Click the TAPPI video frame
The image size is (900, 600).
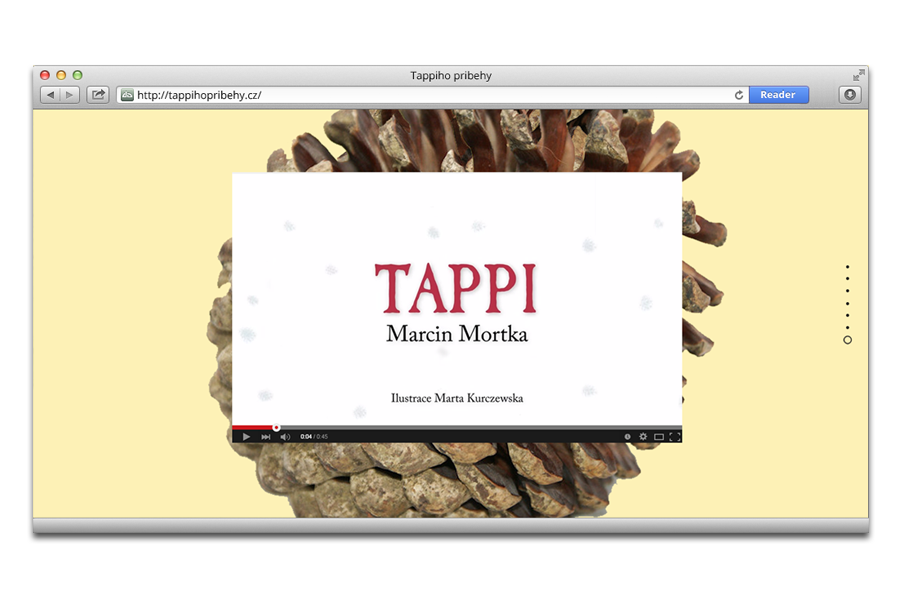click(x=456, y=300)
